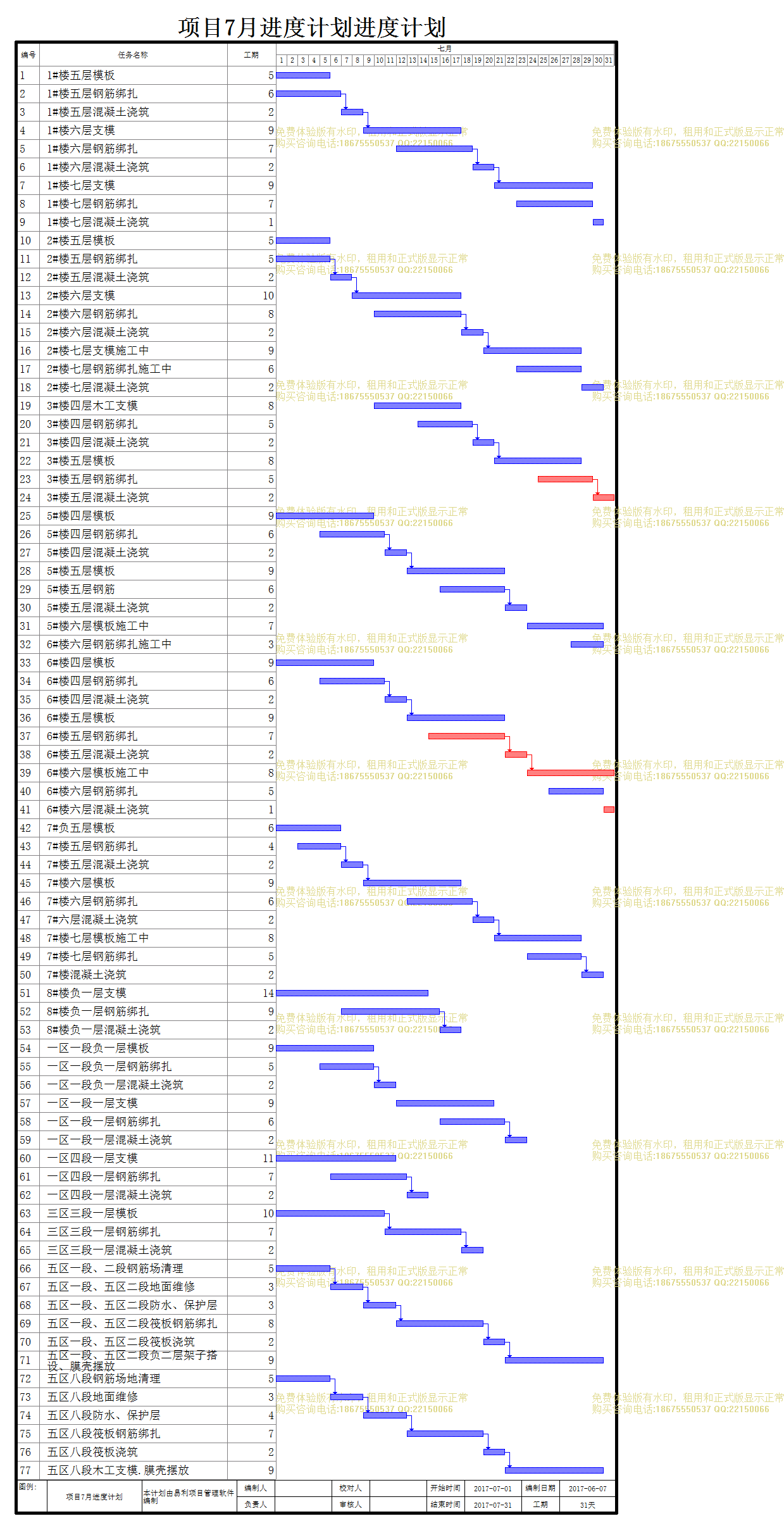Viewport: 784px width, 1528px height.
Task: Click the footer text '项目7月进度计划'
Action: pyautogui.click(x=94, y=1497)
